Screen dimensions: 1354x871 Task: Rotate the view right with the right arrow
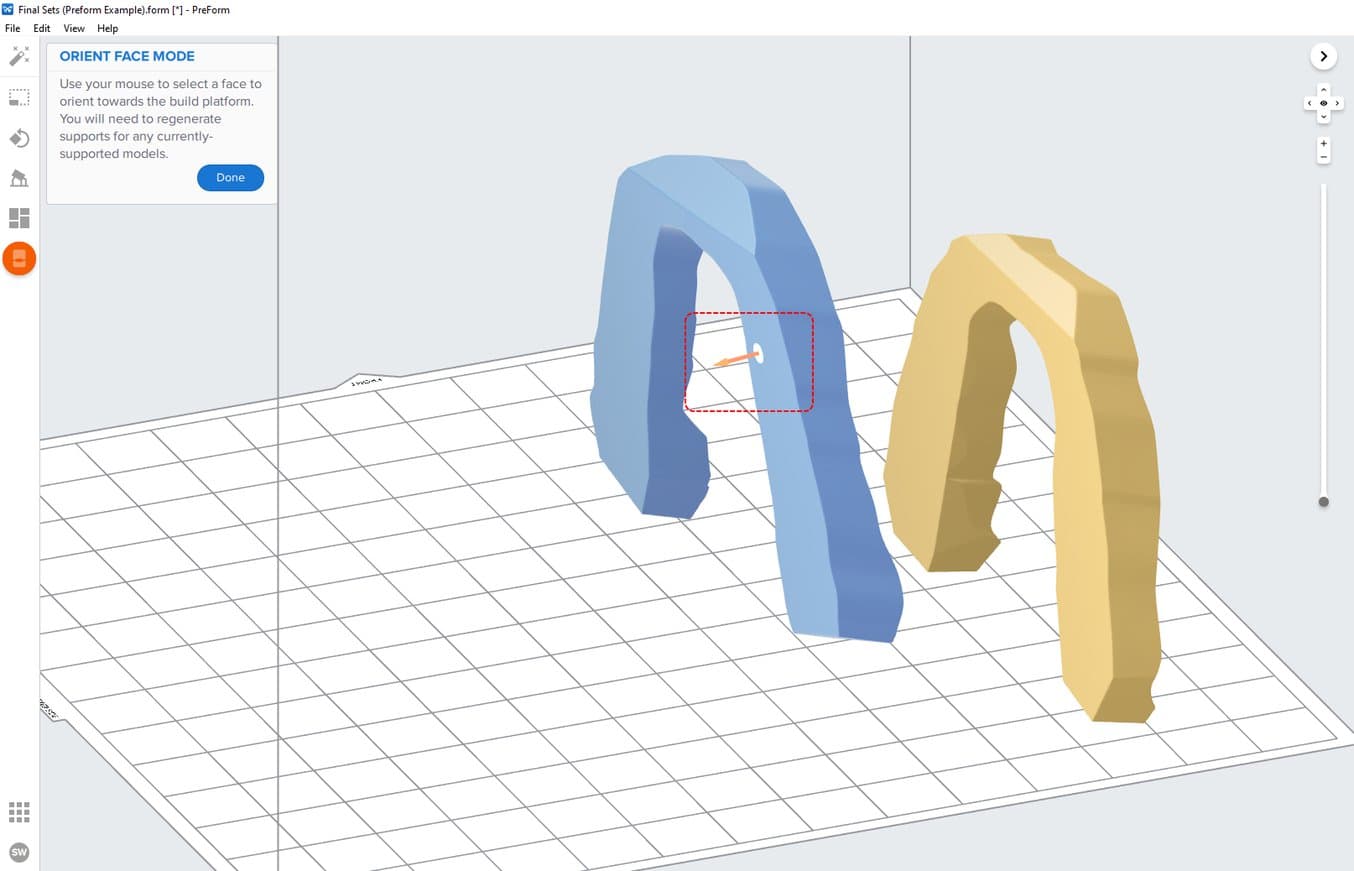tap(1338, 104)
